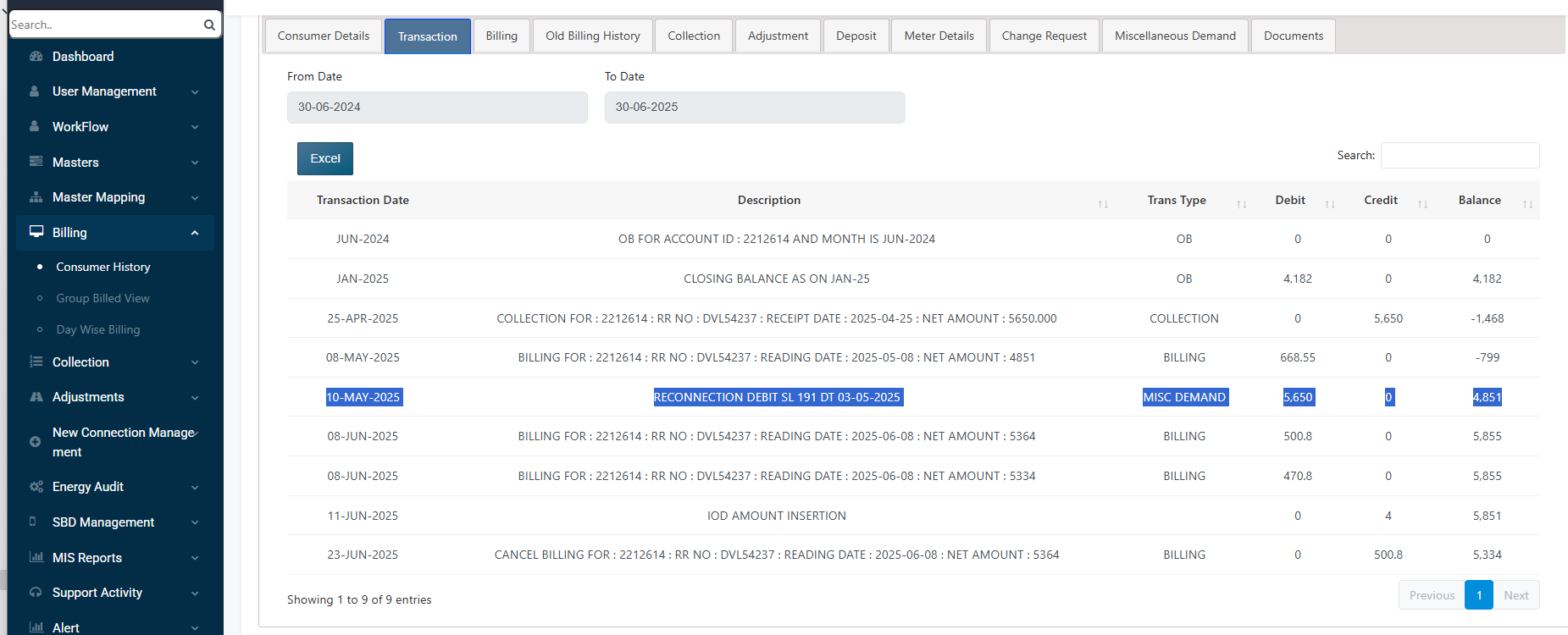
Task: Click the Masters list icon
Action: (36, 162)
